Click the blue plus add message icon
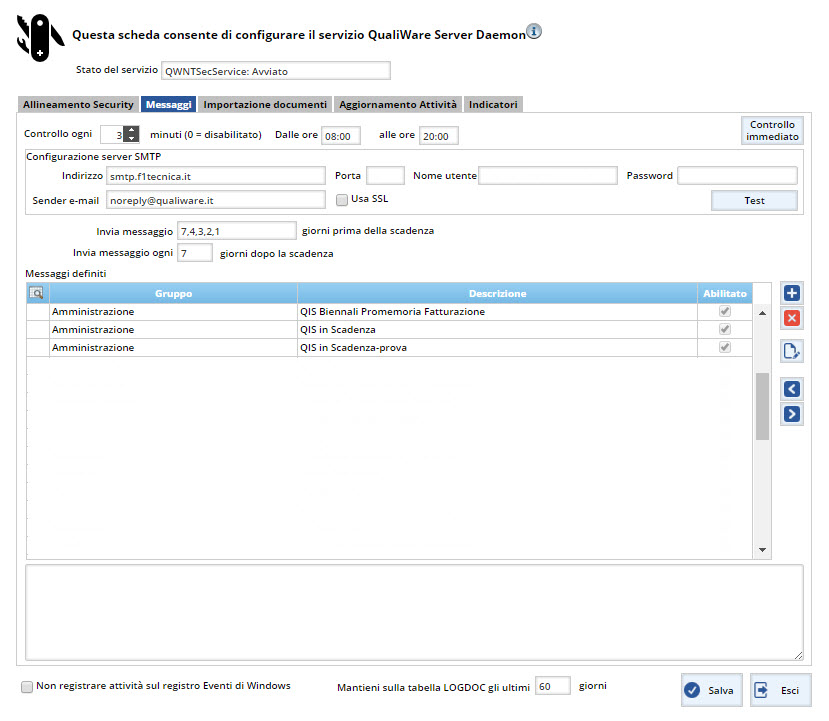 (792, 293)
